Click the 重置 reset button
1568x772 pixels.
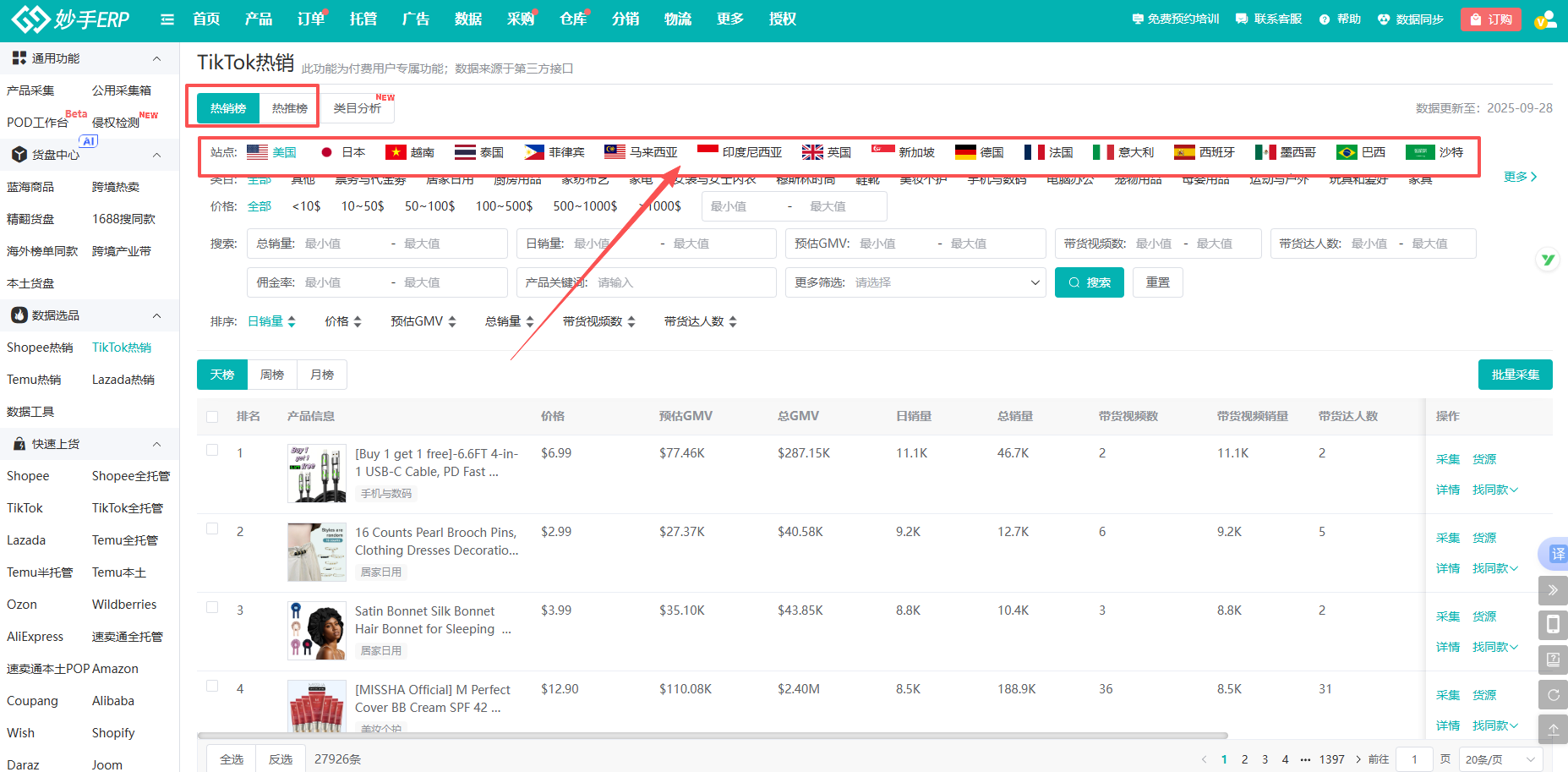coord(1158,282)
